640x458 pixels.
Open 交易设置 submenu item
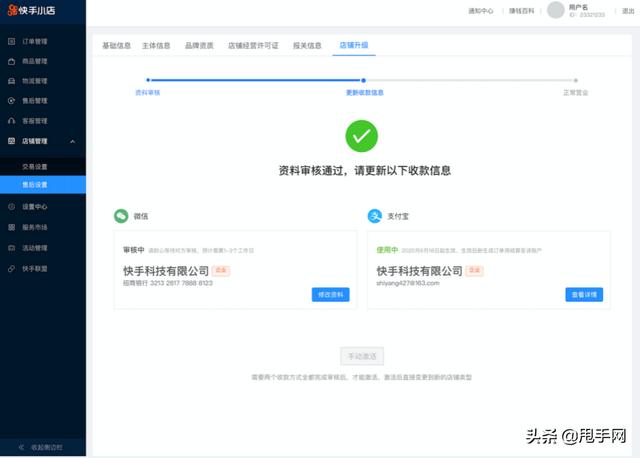tap(43, 167)
